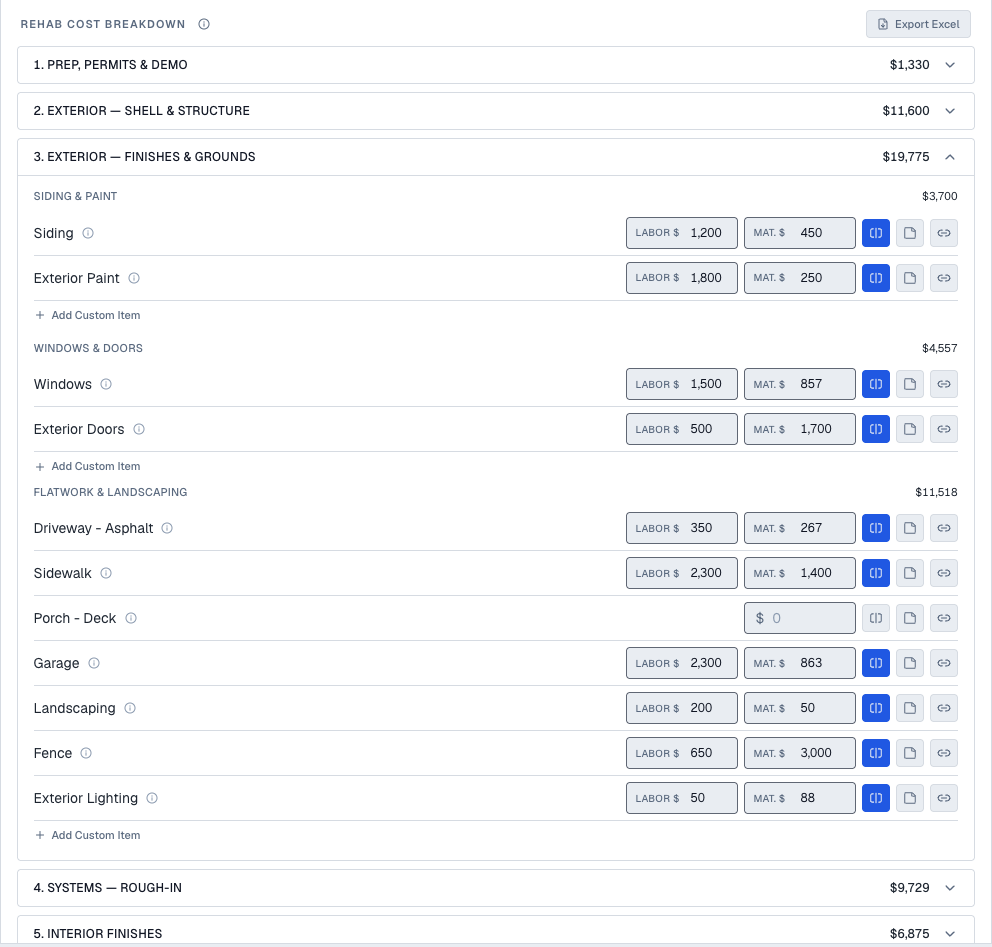
Task: Toggle labor/material split for Windows
Action: click(876, 384)
